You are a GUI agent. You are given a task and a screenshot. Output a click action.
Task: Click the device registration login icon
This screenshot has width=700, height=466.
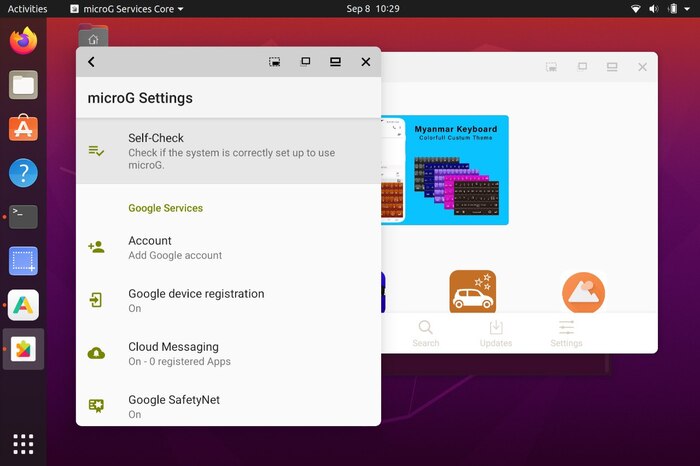(96, 300)
